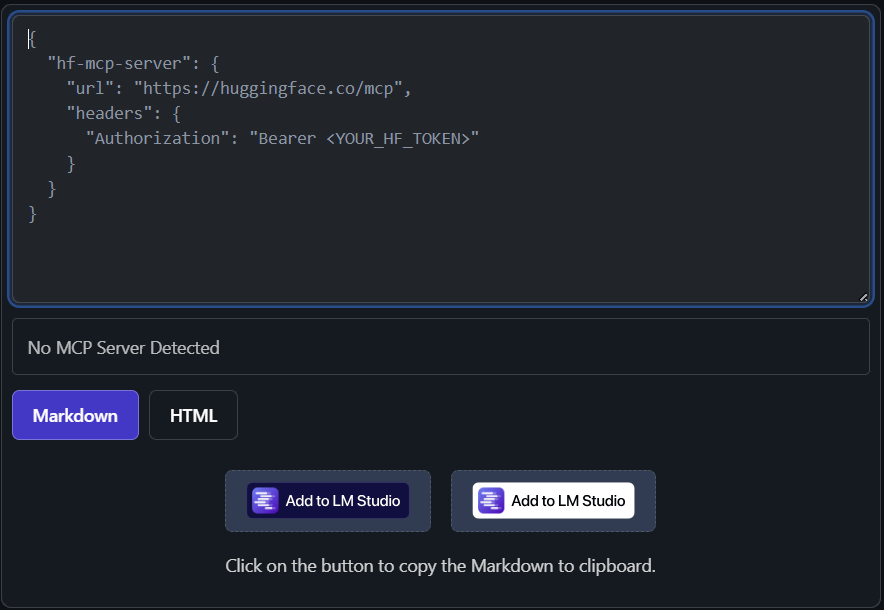Place cursor on the "url" key
The height and width of the screenshot is (610, 884).
click(90, 89)
